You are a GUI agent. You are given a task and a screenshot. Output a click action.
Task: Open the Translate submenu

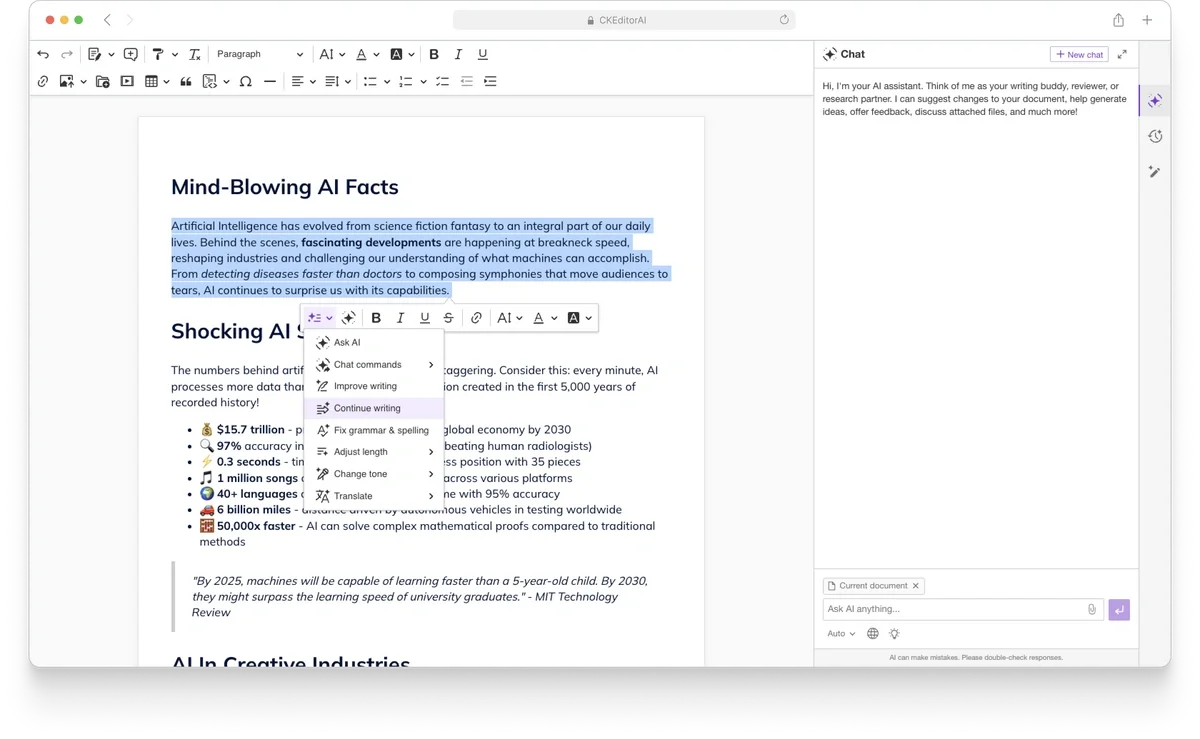click(x=375, y=496)
